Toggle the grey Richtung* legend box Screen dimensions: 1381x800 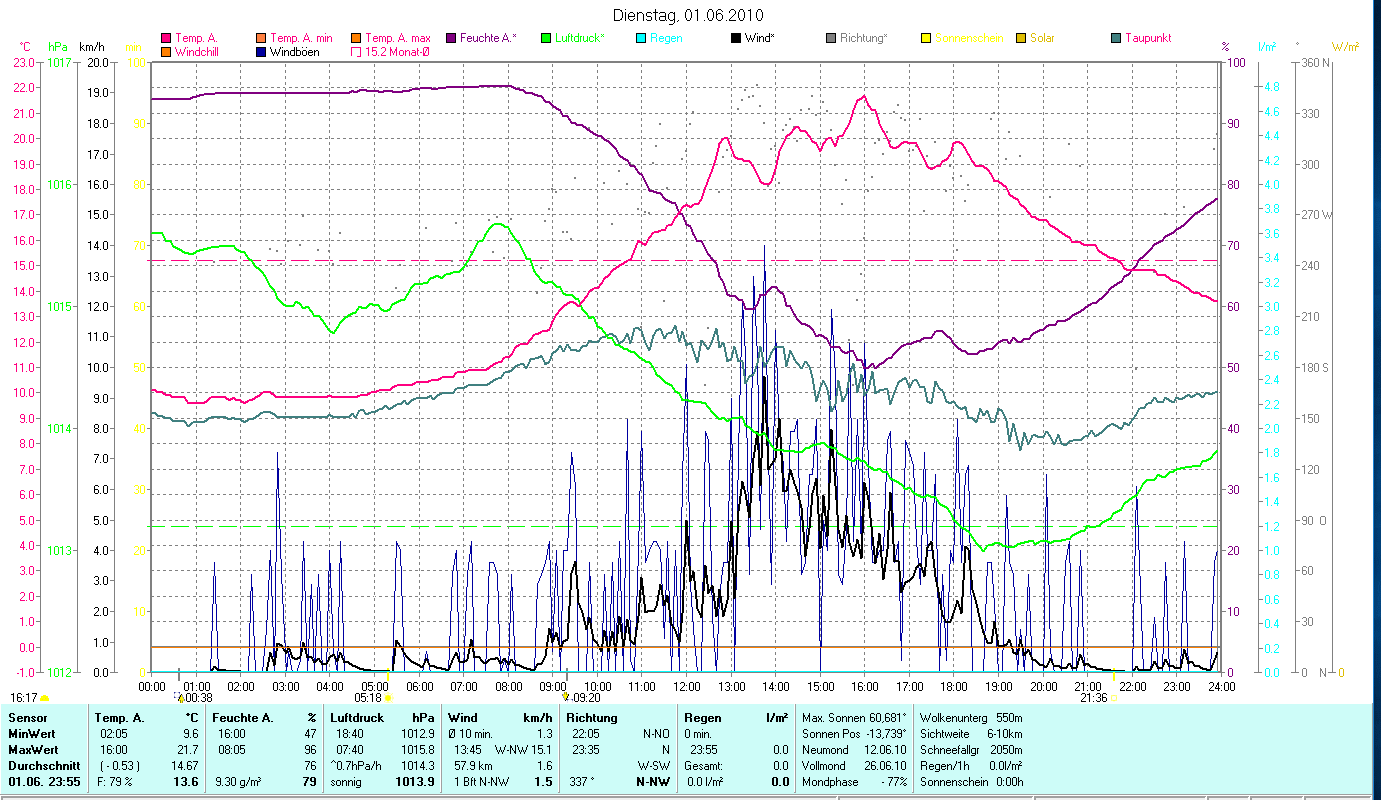tap(831, 38)
